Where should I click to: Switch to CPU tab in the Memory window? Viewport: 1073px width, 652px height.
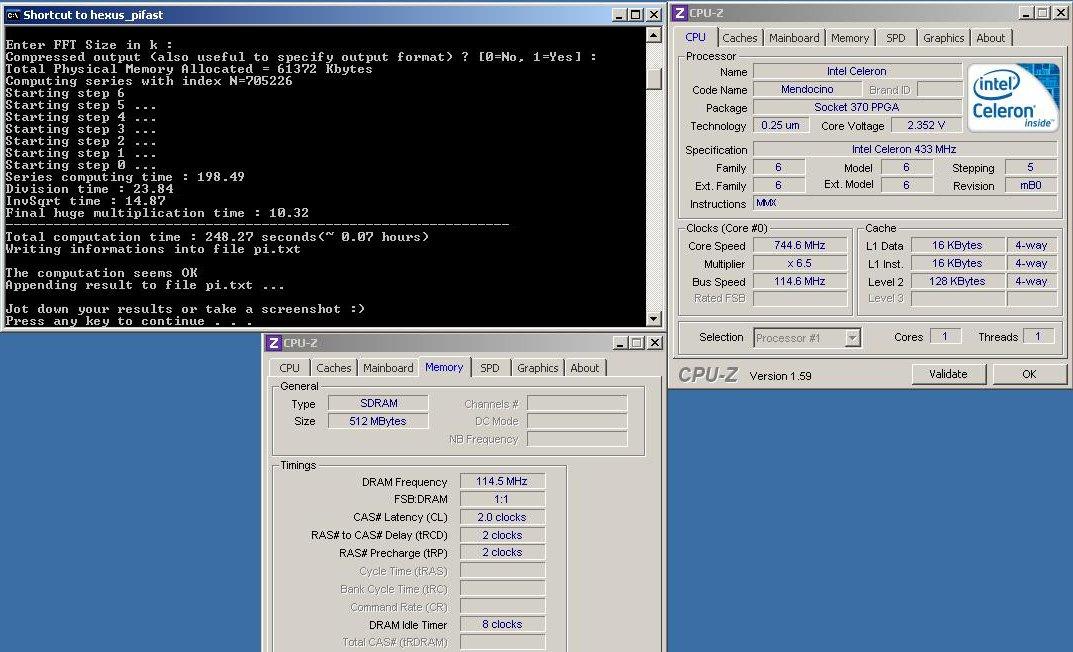[289, 368]
